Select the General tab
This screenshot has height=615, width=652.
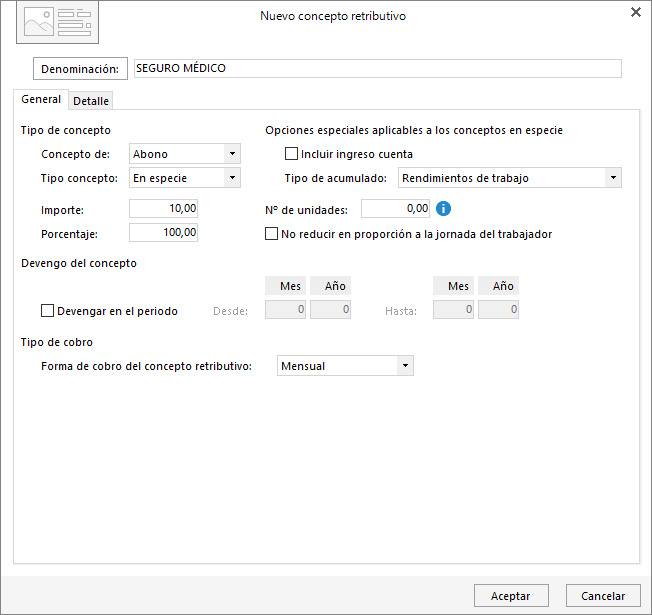41,99
